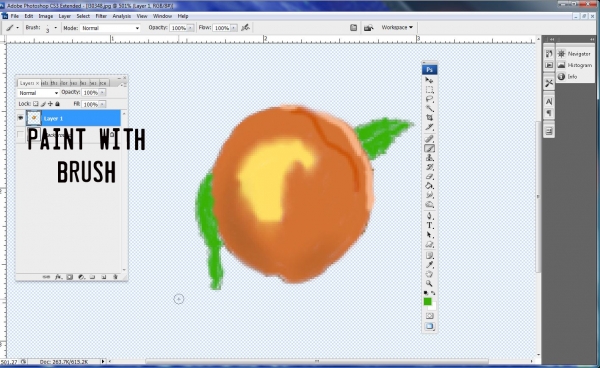Select the Eyedropper tool
This screenshot has height=368, width=600.
pyautogui.click(x=429, y=265)
